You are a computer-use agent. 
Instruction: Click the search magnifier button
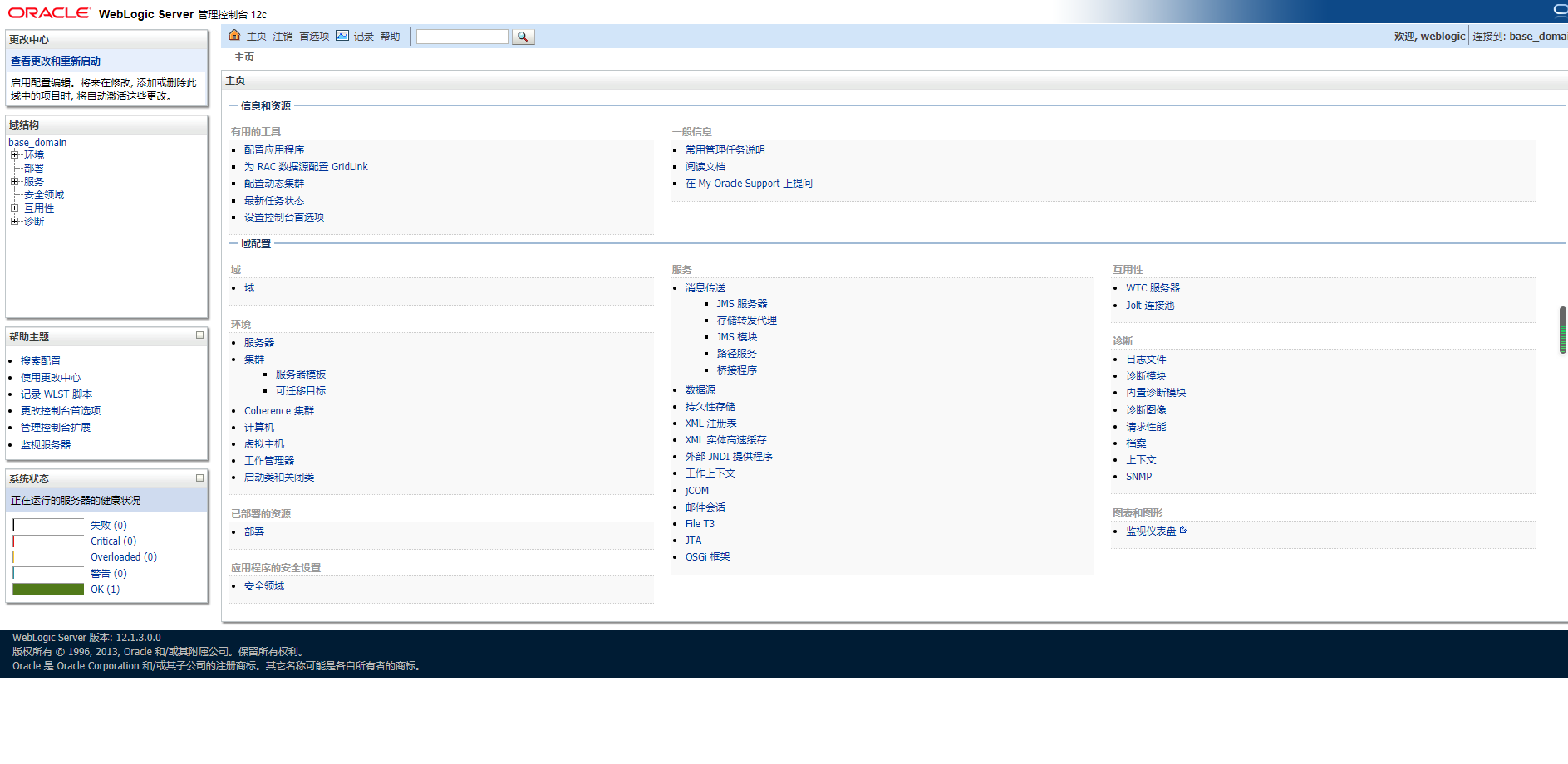click(523, 37)
